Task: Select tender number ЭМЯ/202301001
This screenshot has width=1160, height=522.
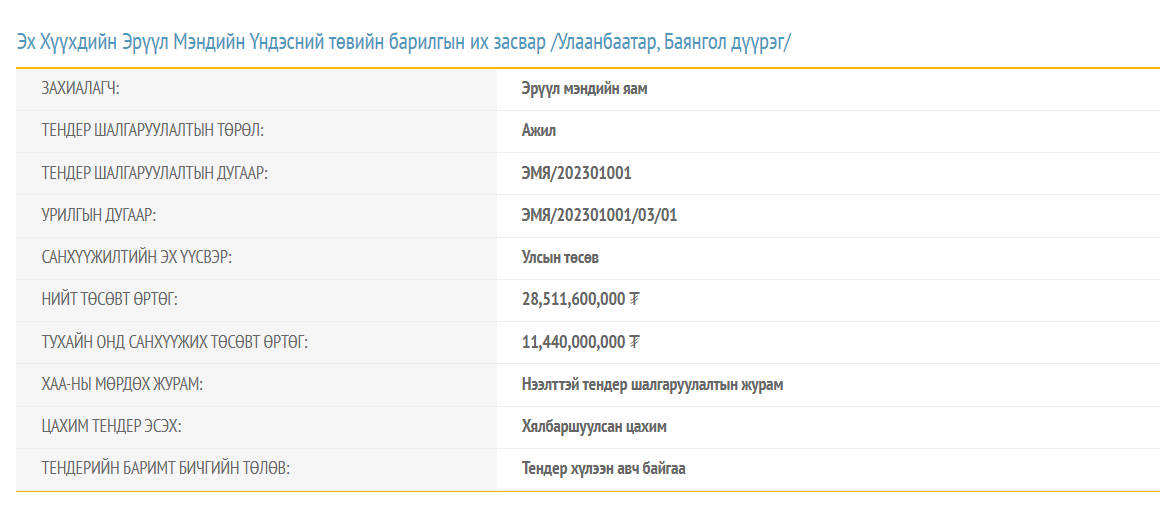Action: point(576,173)
